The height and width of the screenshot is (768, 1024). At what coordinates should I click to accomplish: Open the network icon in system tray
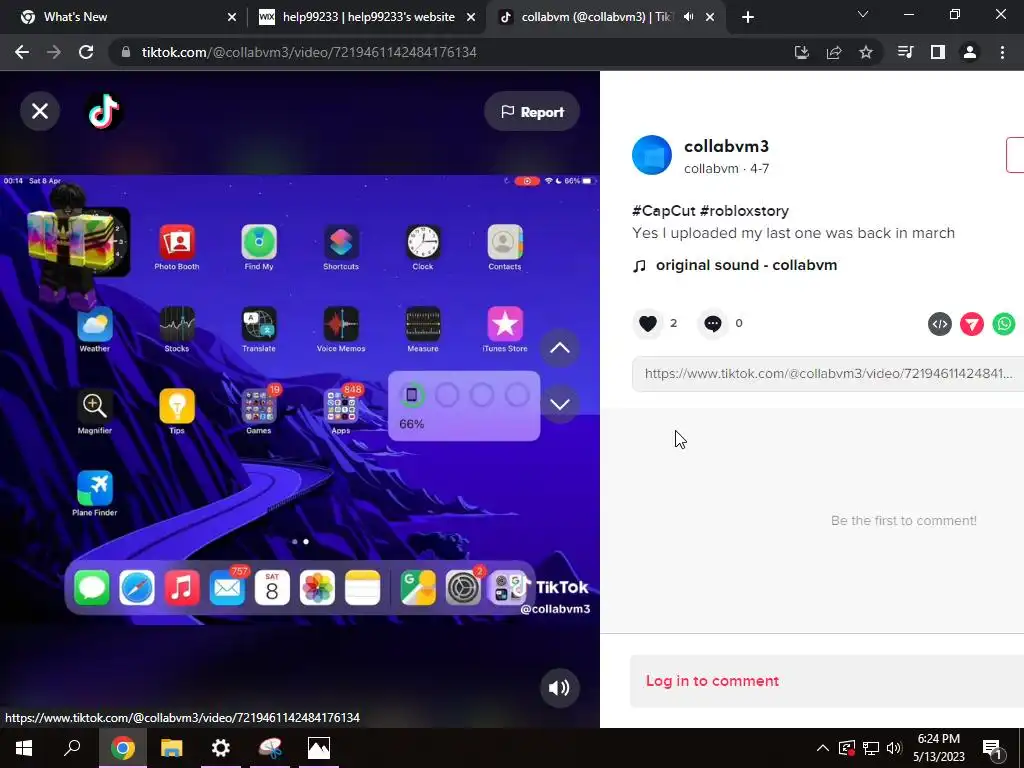point(871,748)
